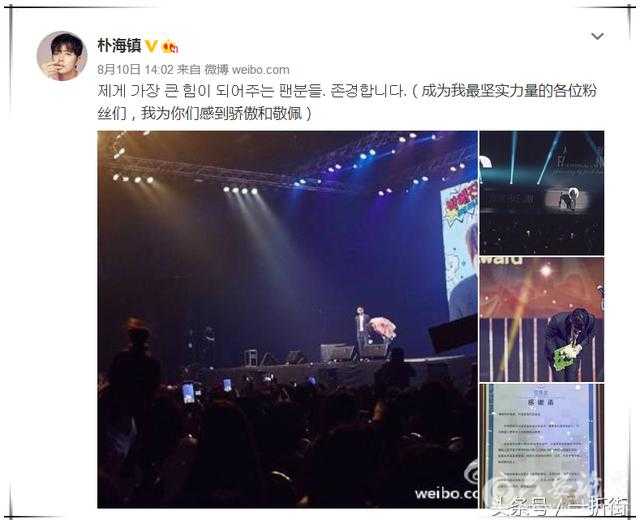Screen dimensions: 640x524
Task: Click the Korean sentence in the post
Action: pos(252,90)
